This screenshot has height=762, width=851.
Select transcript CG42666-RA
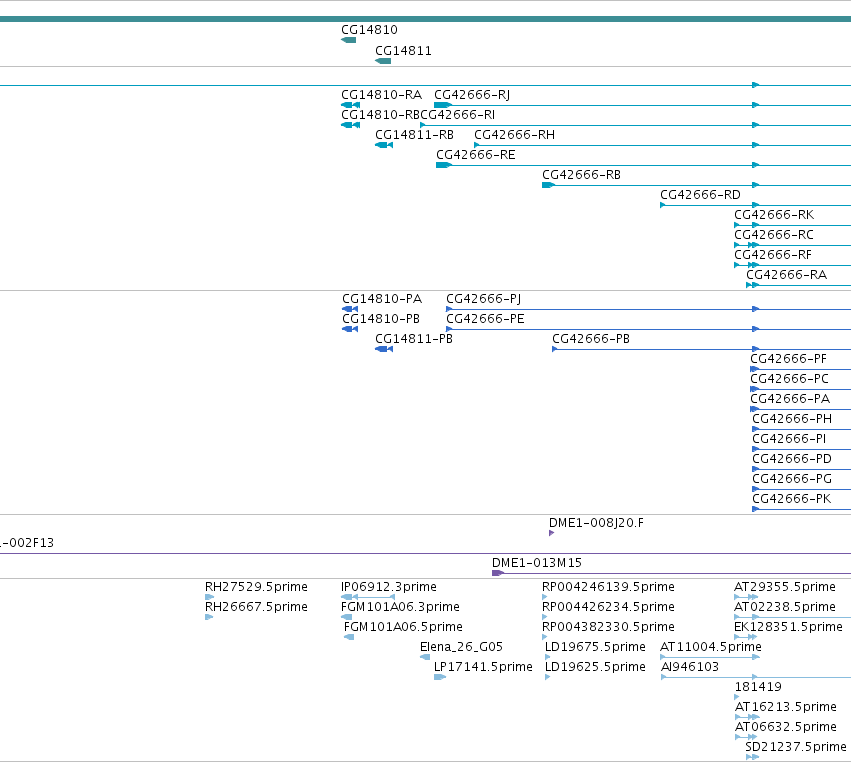tap(786, 275)
